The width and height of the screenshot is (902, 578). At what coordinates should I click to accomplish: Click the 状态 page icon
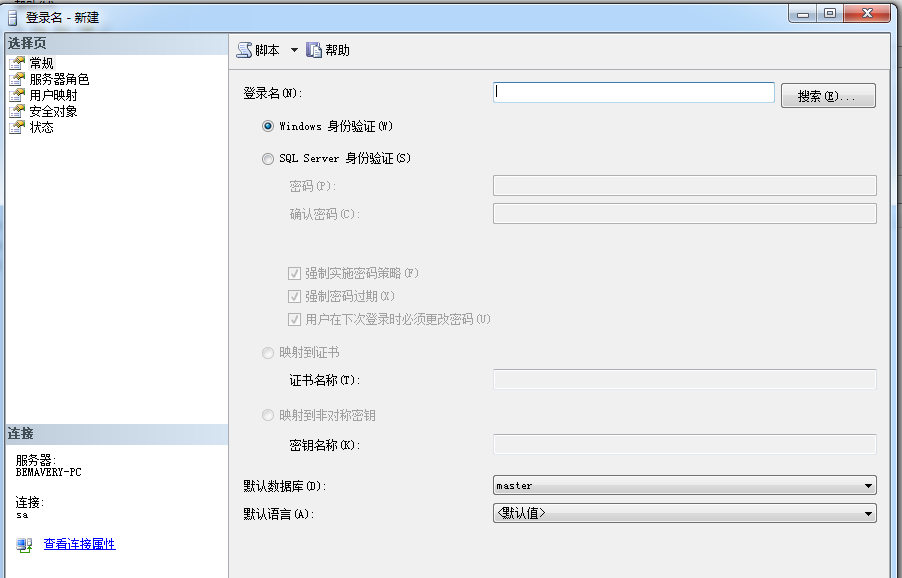17,127
